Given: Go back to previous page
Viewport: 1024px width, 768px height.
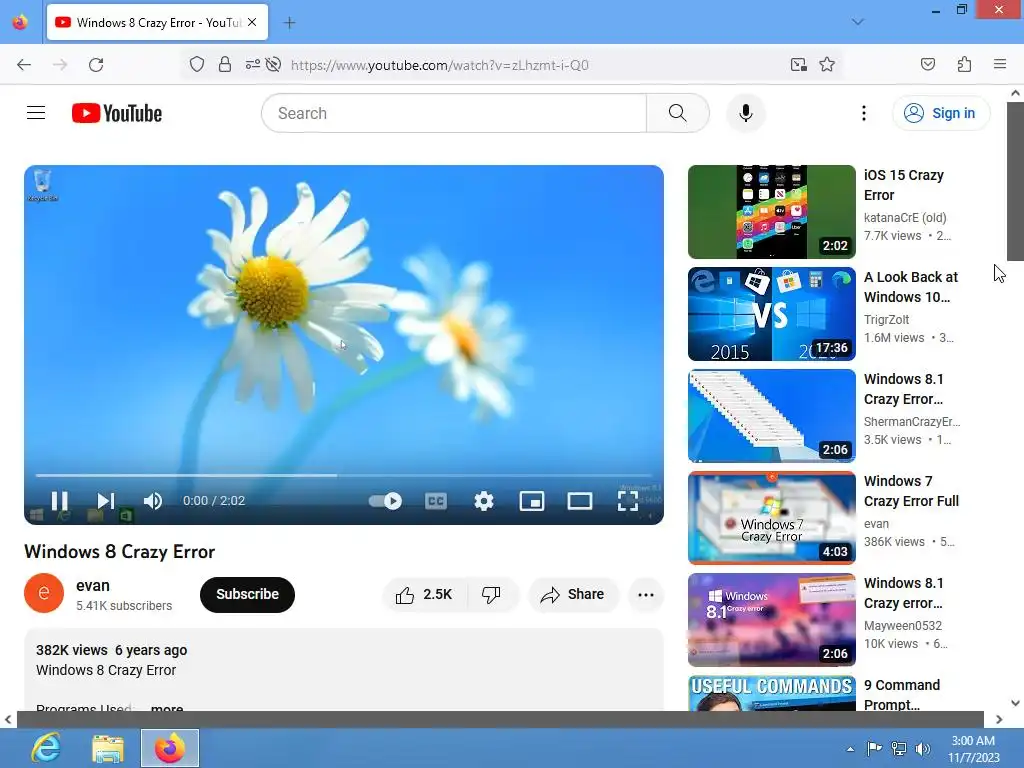Looking at the screenshot, I should click(x=24, y=65).
